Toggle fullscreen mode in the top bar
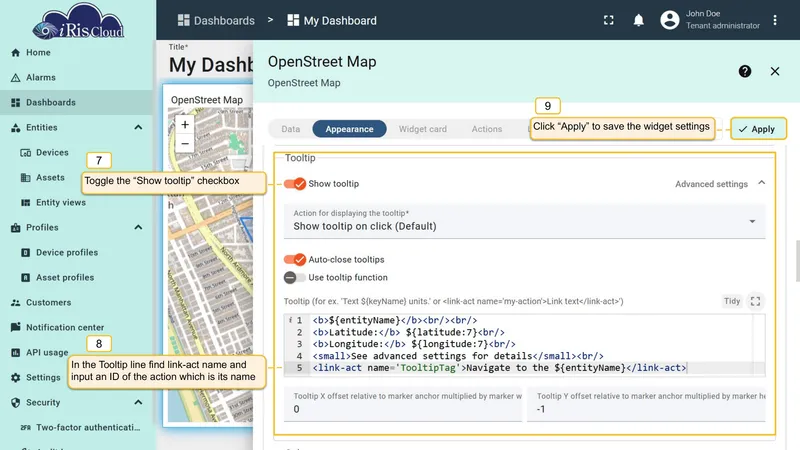The width and height of the screenshot is (800, 450). click(609, 20)
